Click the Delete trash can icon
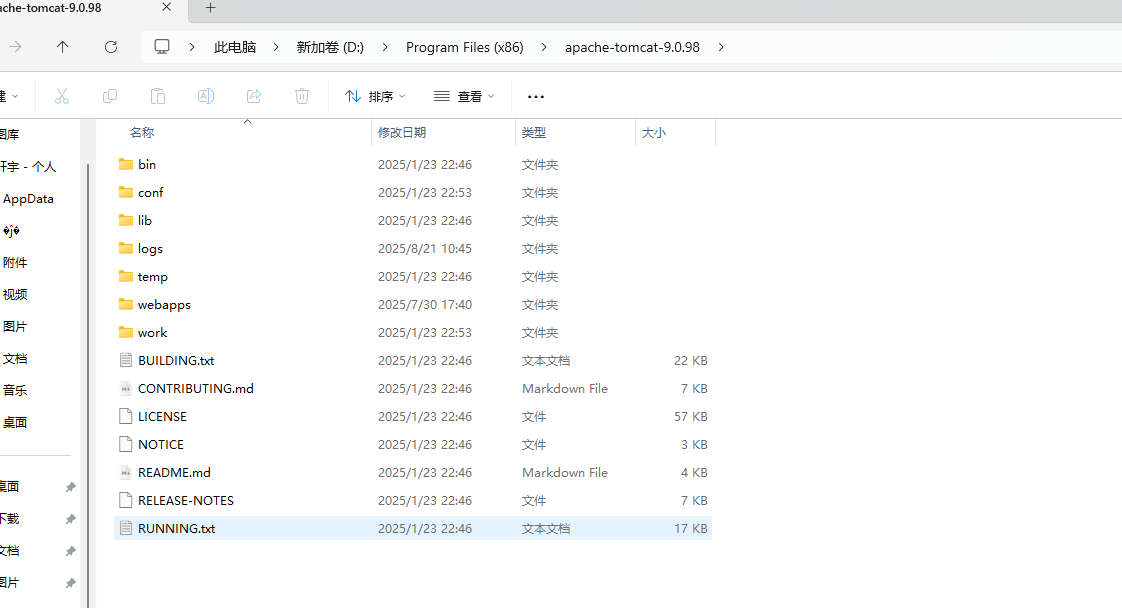 pyautogui.click(x=302, y=96)
